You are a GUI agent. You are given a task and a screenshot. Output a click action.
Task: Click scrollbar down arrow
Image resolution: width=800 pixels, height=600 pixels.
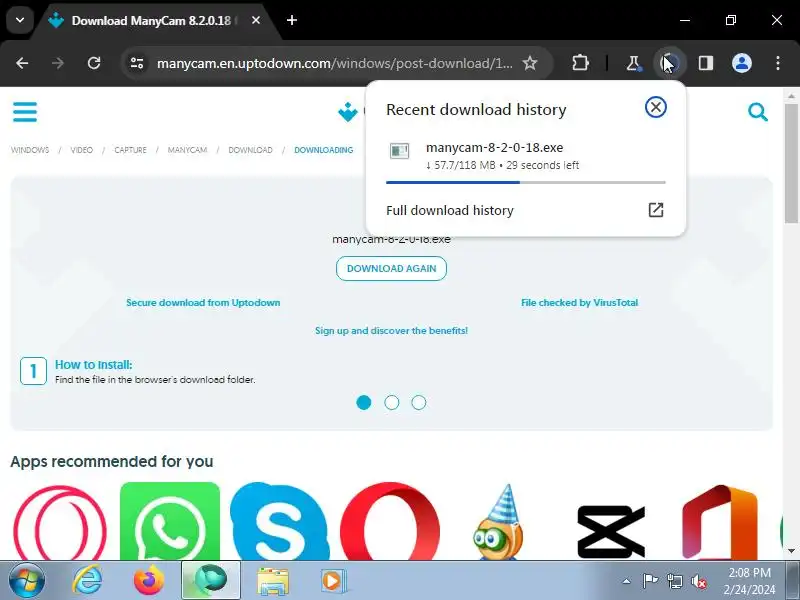(791, 552)
